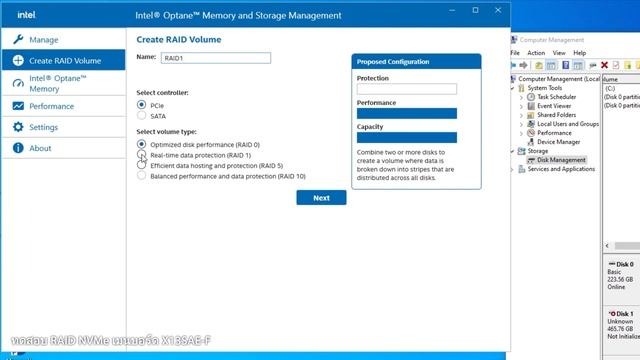Image resolution: width=640 pixels, height=360 pixels.
Task: Click the Performance level bar in Proposed Configuration
Action: point(407,113)
